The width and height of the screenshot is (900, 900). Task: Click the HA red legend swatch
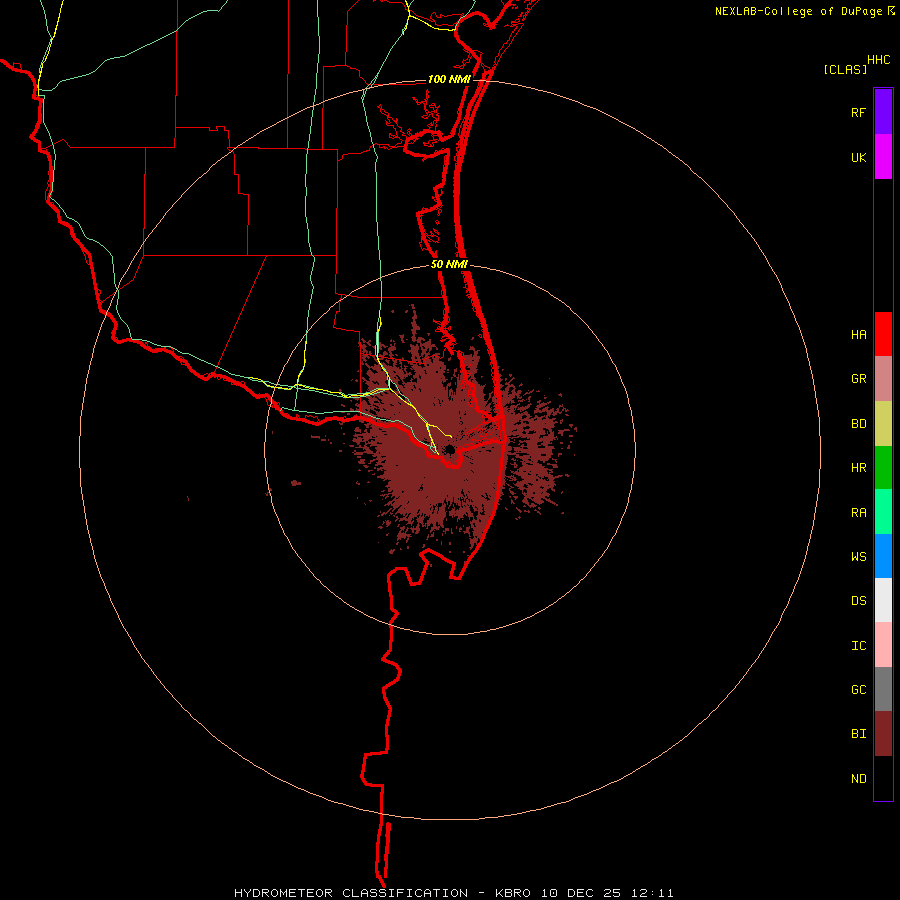pyautogui.click(x=883, y=334)
